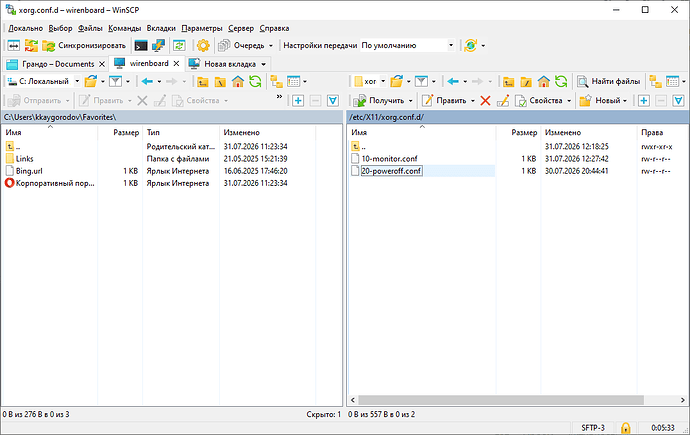Click the Compare Directories icon in main toolbar

point(14,45)
